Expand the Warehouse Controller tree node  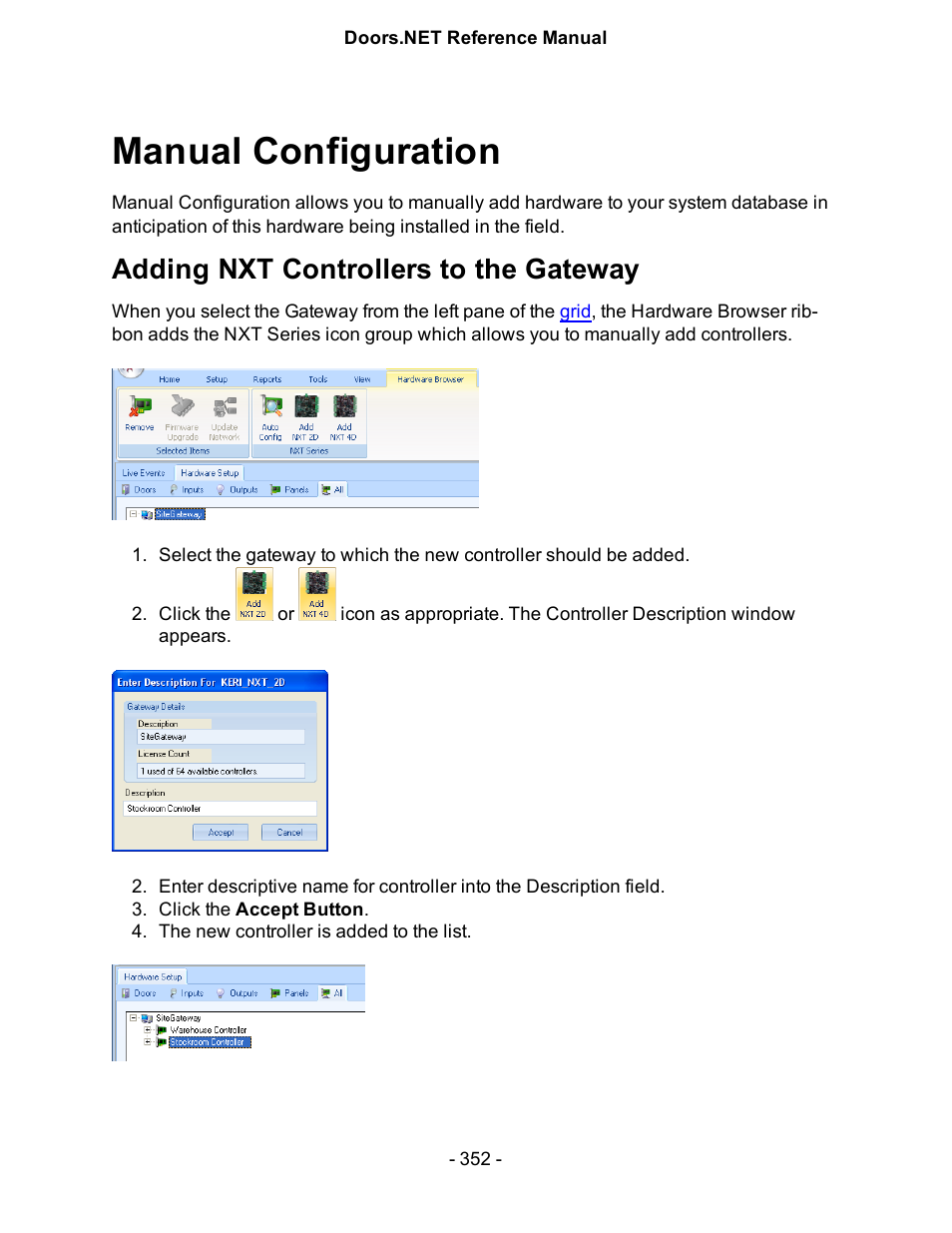coord(148,1029)
